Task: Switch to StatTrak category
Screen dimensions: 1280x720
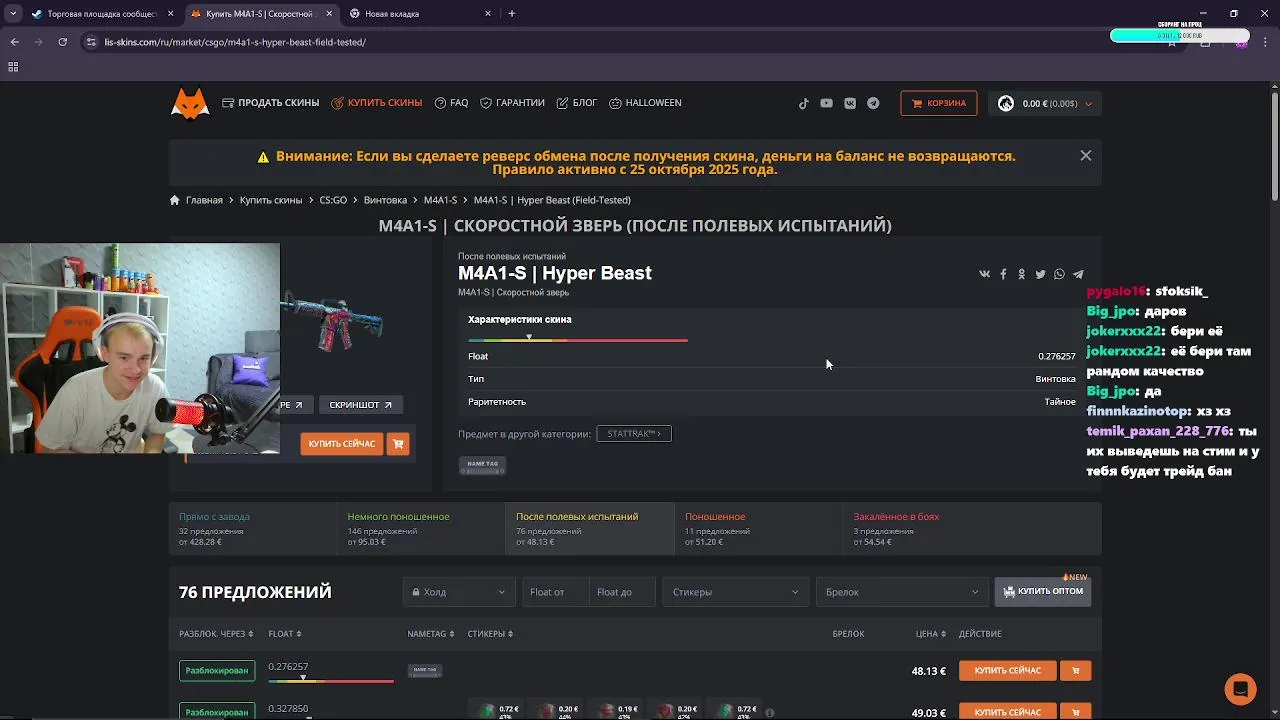Action: pos(634,434)
